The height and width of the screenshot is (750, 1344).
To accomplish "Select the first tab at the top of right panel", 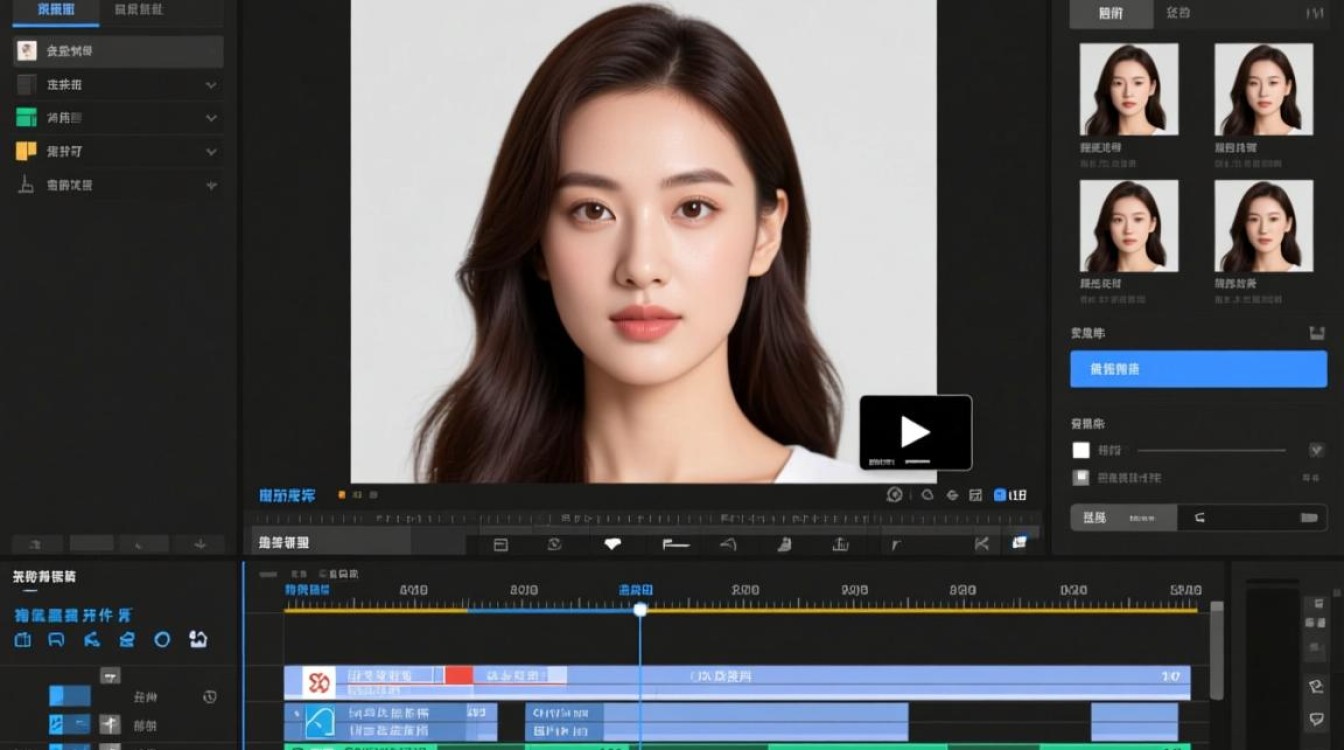I will pyautogui.click(x=1110, y=14).
